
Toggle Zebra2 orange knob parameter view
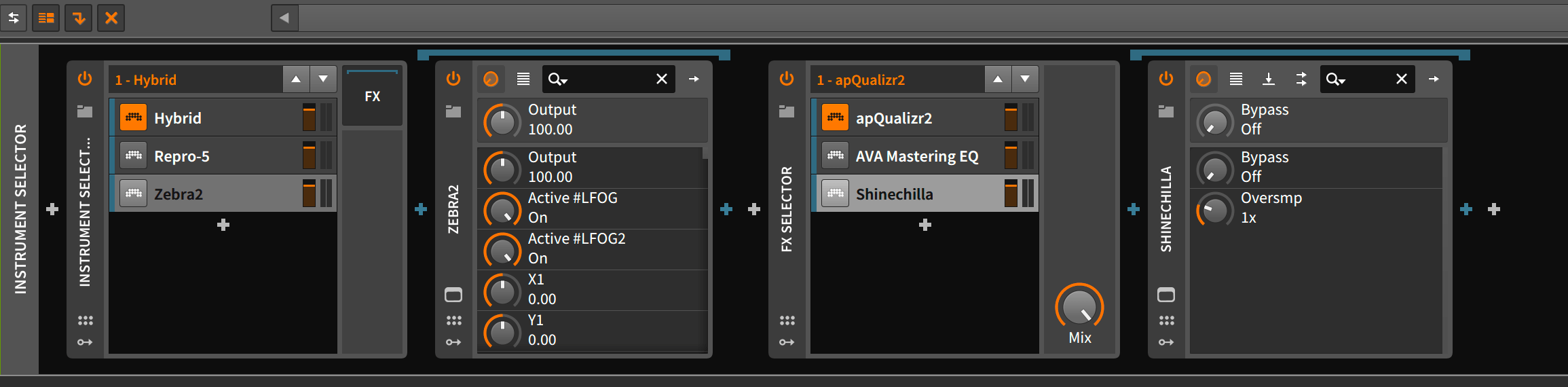point(491,79)
